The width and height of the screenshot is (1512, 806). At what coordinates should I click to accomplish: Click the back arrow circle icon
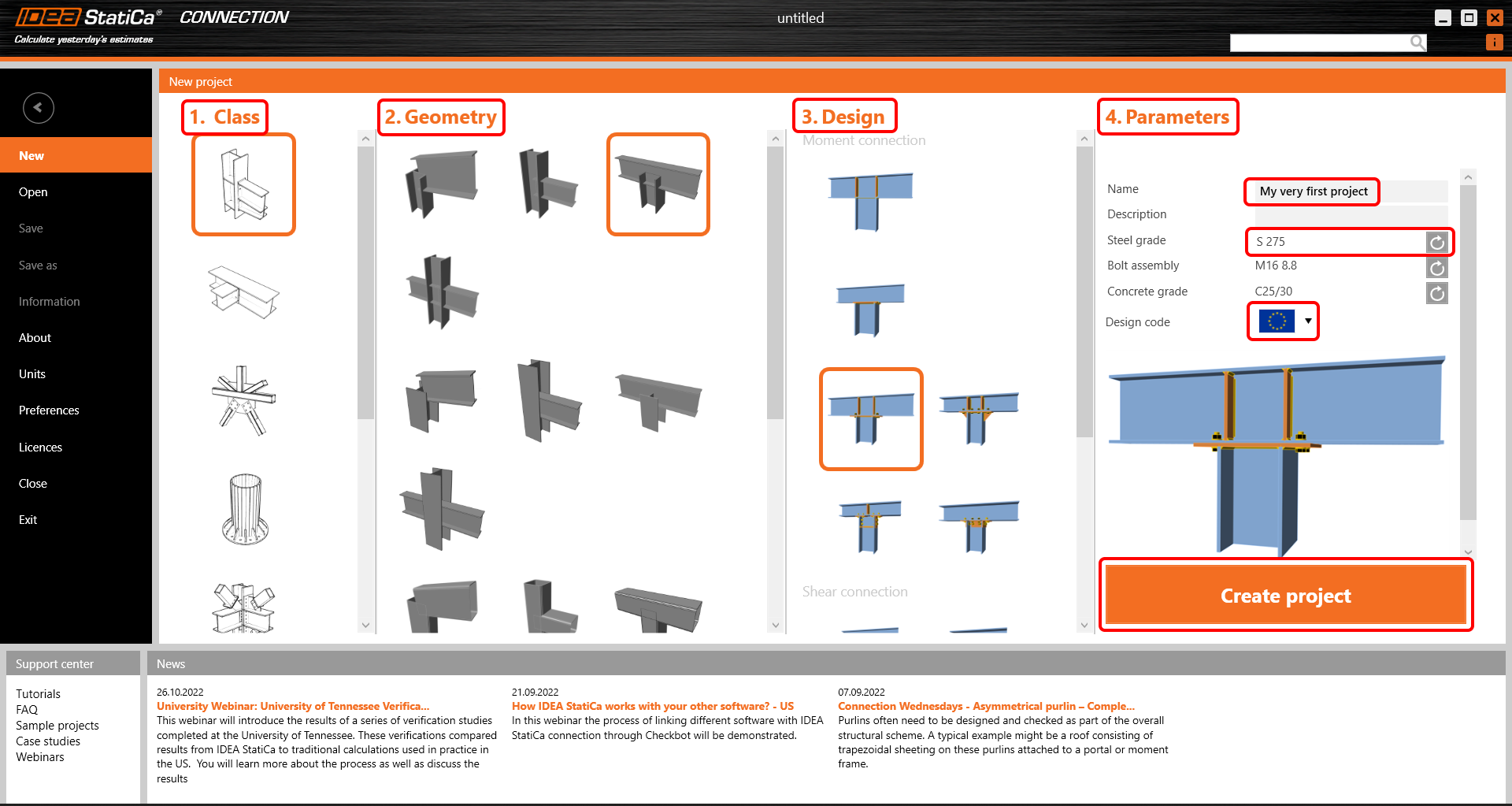(39, 108)
